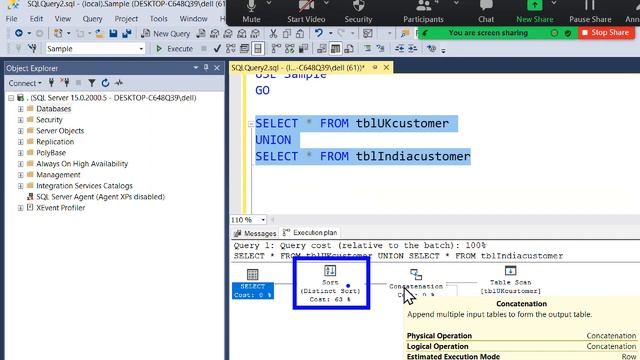Collapse the SELECT statement outlining toggle

click(251, 124)
